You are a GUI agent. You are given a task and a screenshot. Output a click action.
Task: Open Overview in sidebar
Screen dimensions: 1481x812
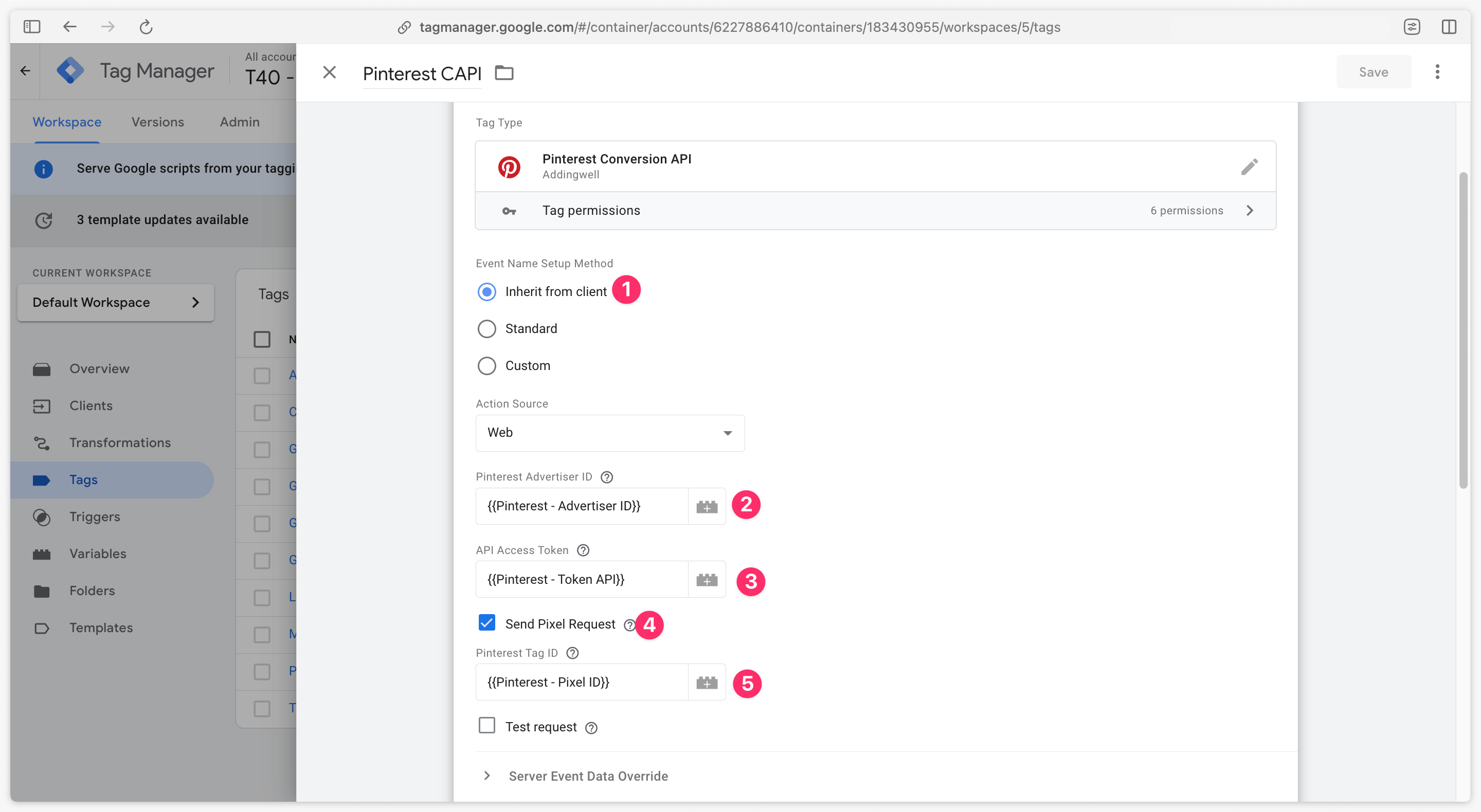99,369
